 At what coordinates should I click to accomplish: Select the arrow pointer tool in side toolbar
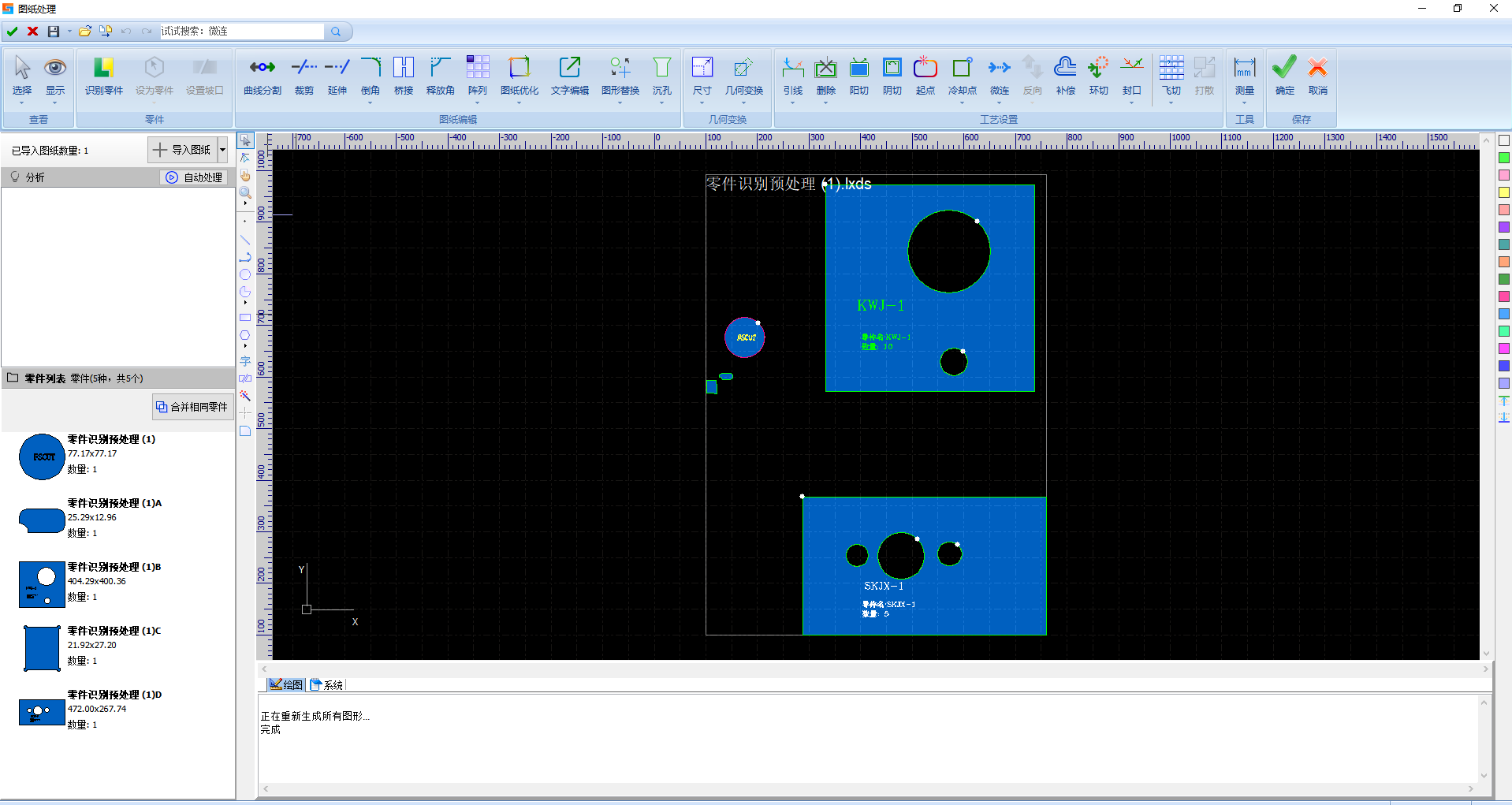[x=245, y=140]
